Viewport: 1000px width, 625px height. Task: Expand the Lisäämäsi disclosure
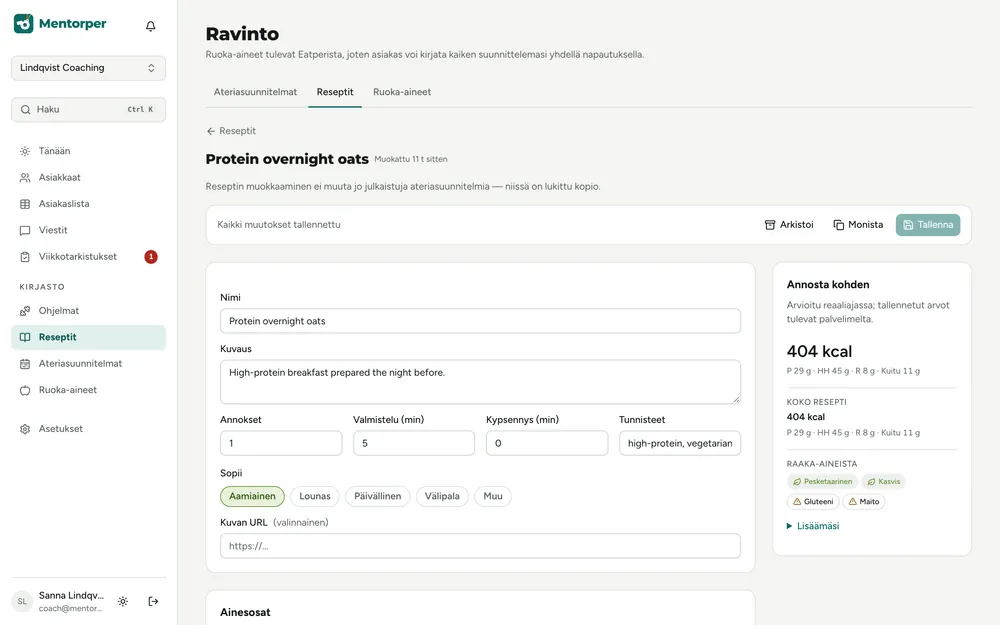point(813,526)
